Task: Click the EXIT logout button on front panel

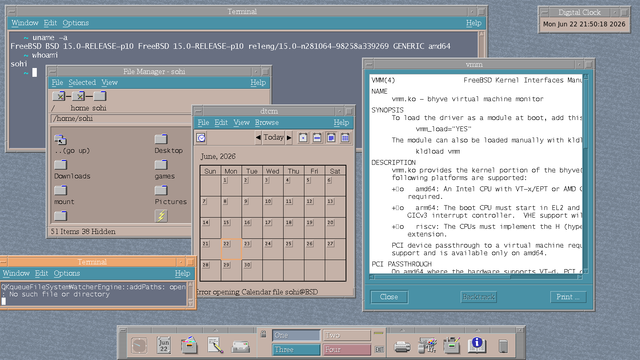Action: (x=379, y=349)
